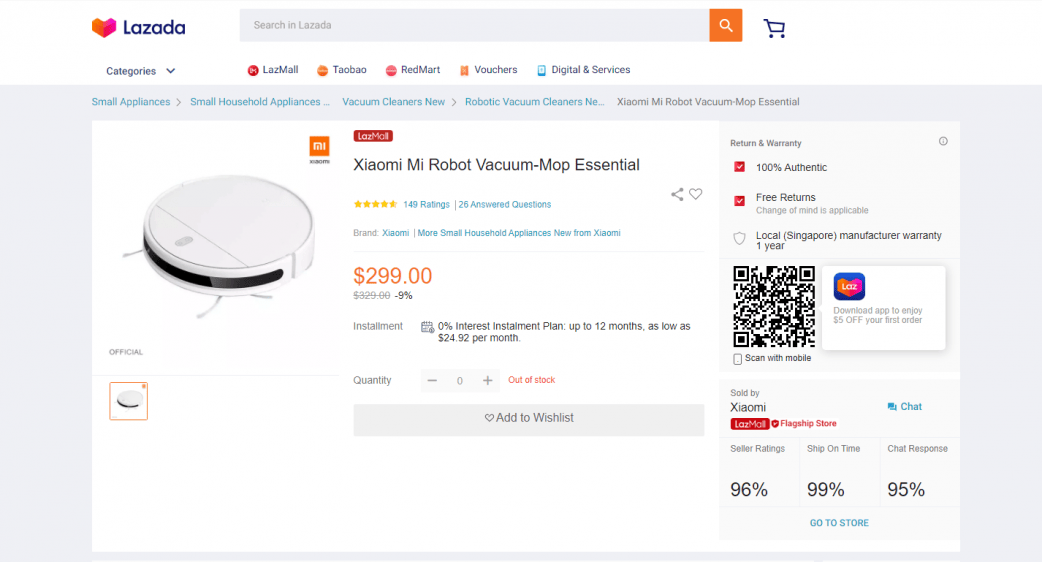This screenshot has width=1042, height=562.
Task: Click the Laz app icon beside the QR code
Action: point(849,286)
